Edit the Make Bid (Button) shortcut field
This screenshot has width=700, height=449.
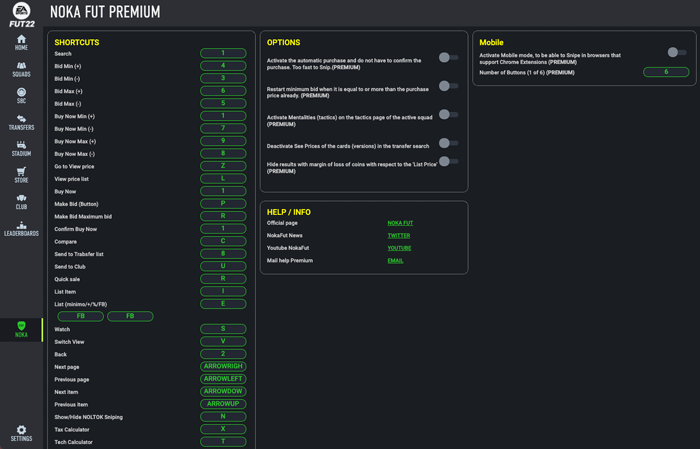(x=223, y=203)
